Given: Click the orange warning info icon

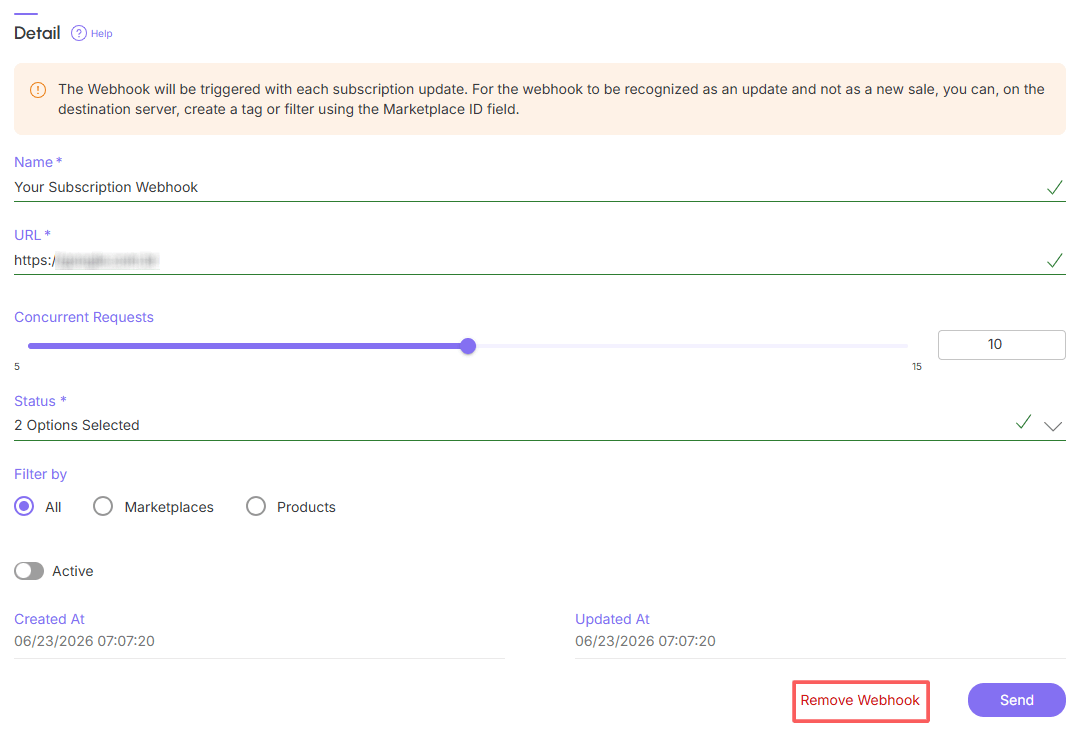Looking at the screenshot, I should pyautogui.click(x=38, y=90).
